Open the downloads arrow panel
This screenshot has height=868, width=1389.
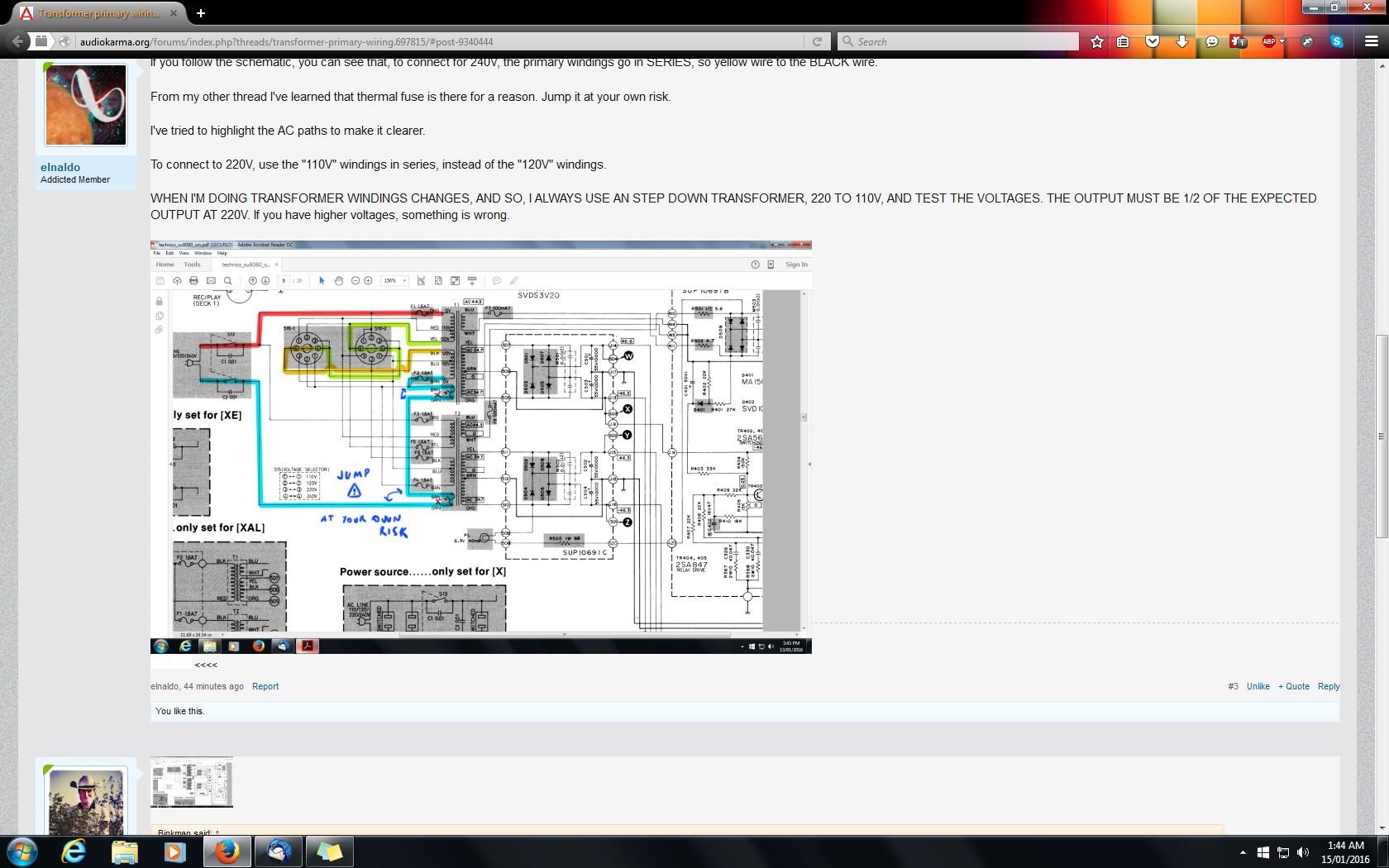coord(1182,41)
